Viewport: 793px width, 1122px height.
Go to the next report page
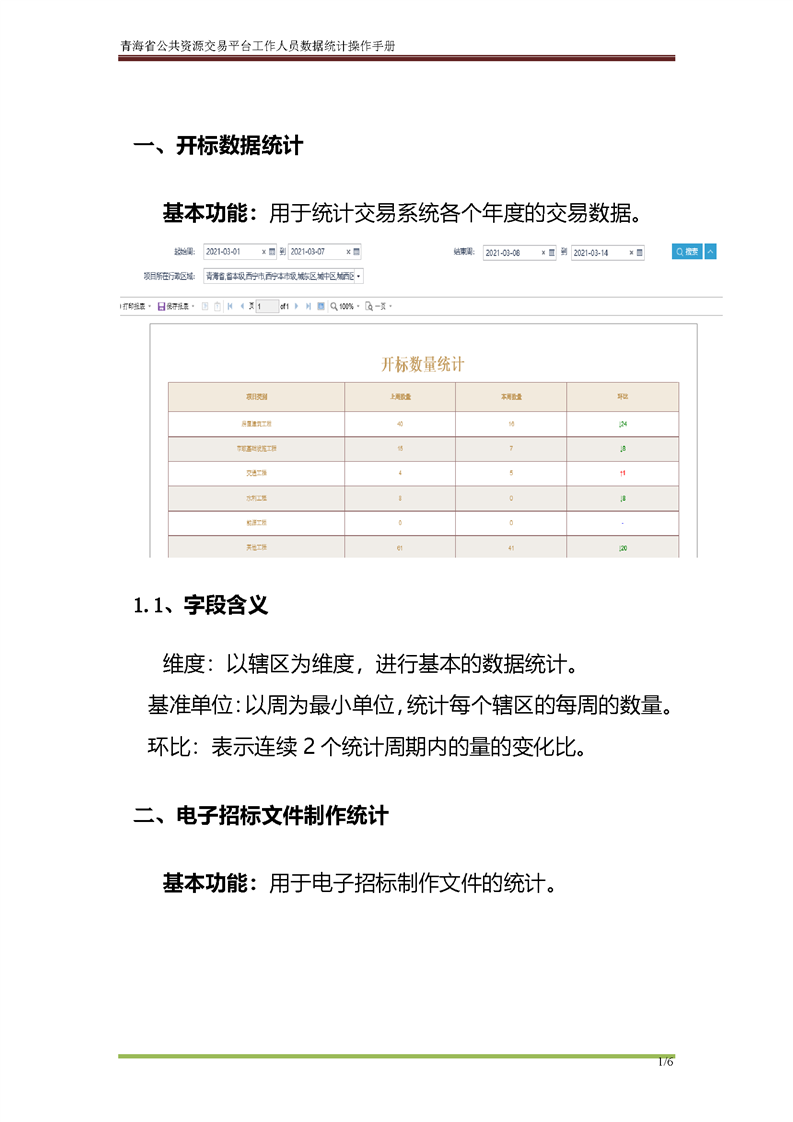point(296,306)
